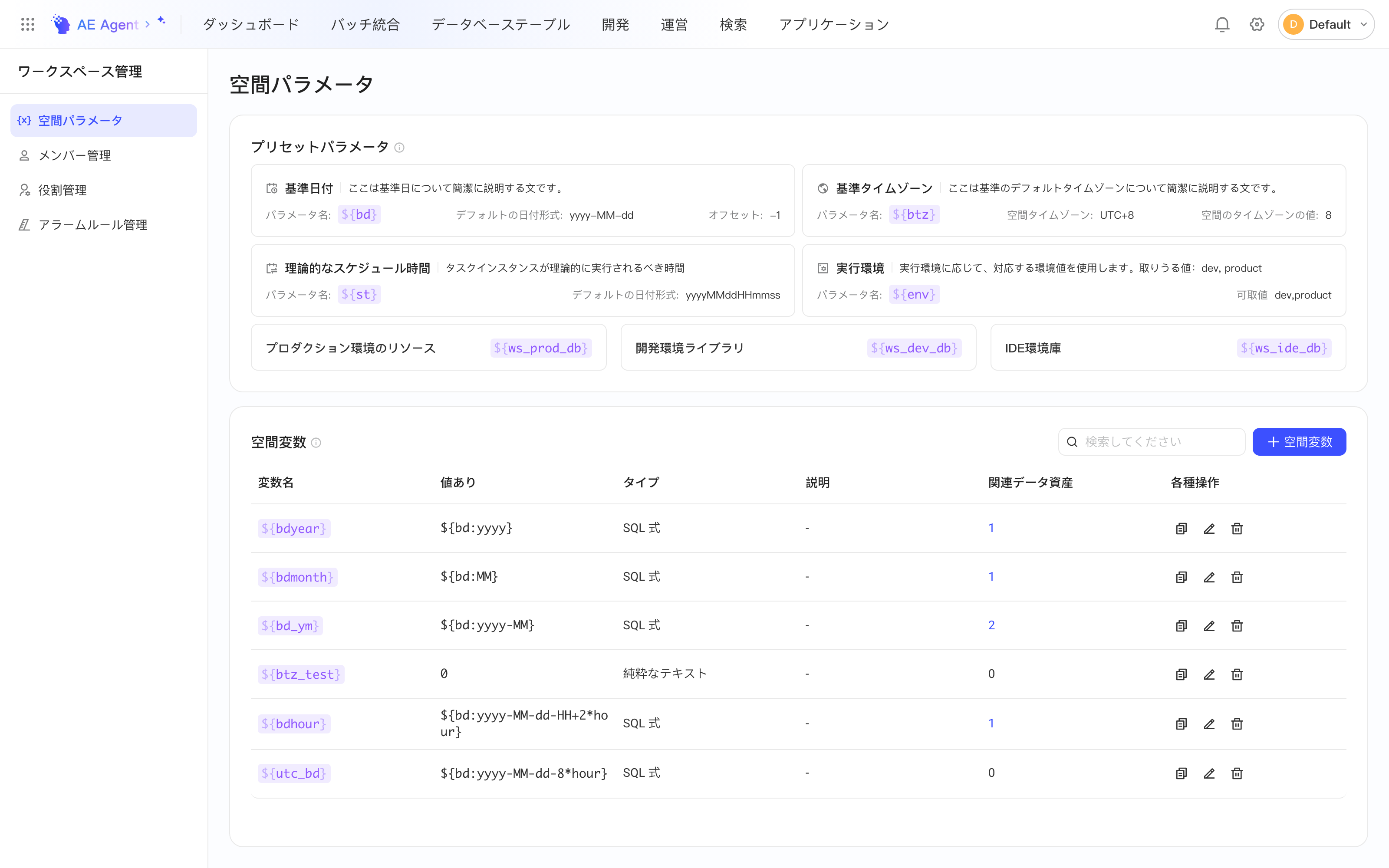This screenshot has height=868, width=1389.
Task: Copy the ${bd_ym} variable row
Action: (1181, 626)
